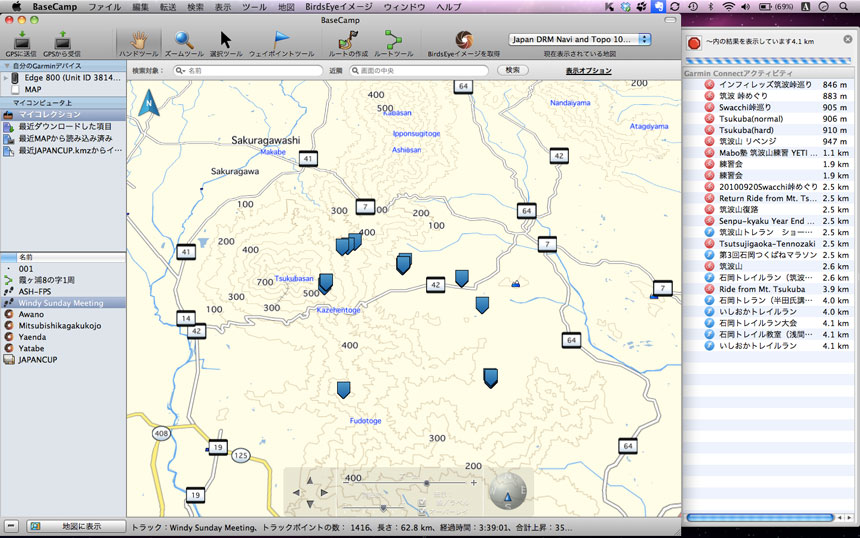Select the arrow Selection tool

[x=225, y=40]
